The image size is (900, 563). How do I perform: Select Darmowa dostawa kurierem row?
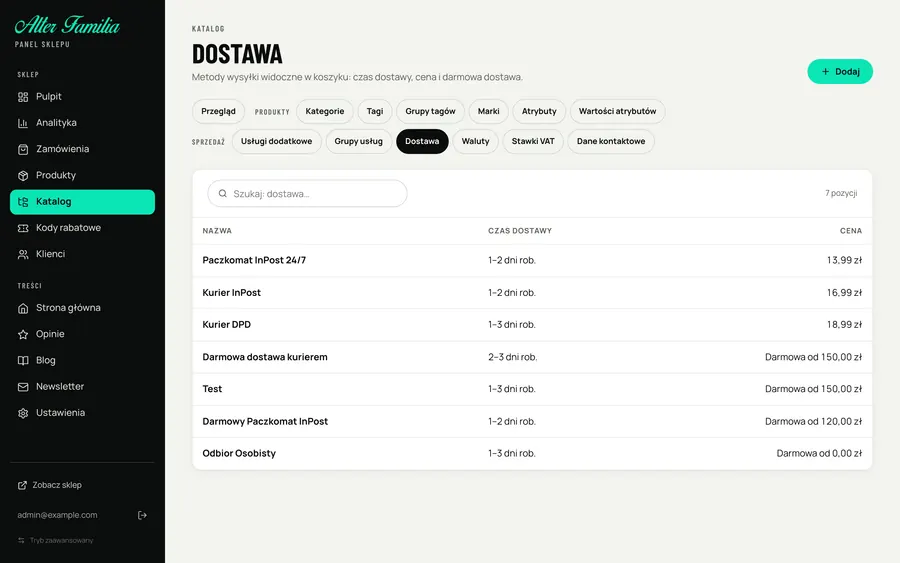(x=532, y=357)
